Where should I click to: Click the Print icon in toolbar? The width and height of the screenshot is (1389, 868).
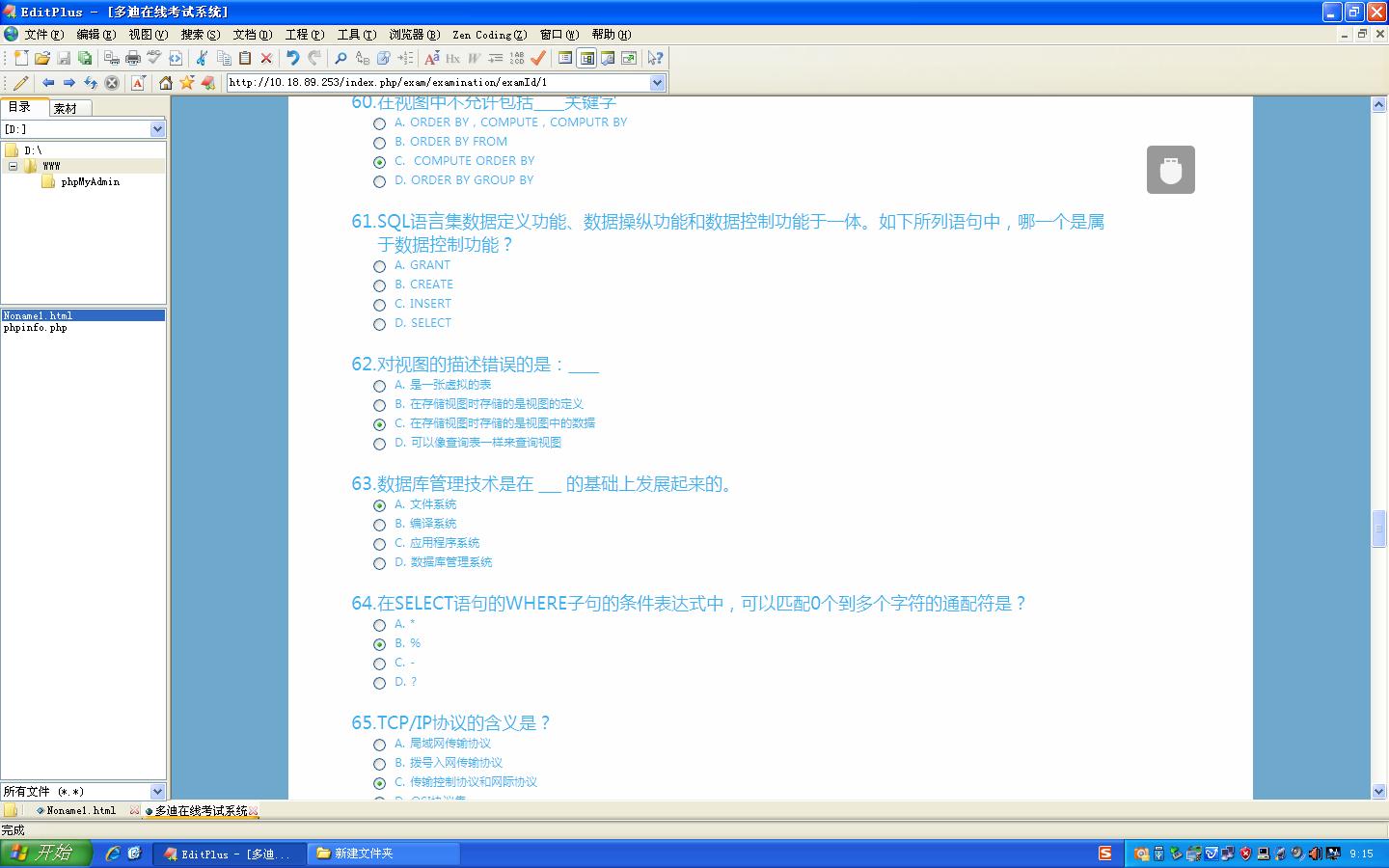[133, 58]
